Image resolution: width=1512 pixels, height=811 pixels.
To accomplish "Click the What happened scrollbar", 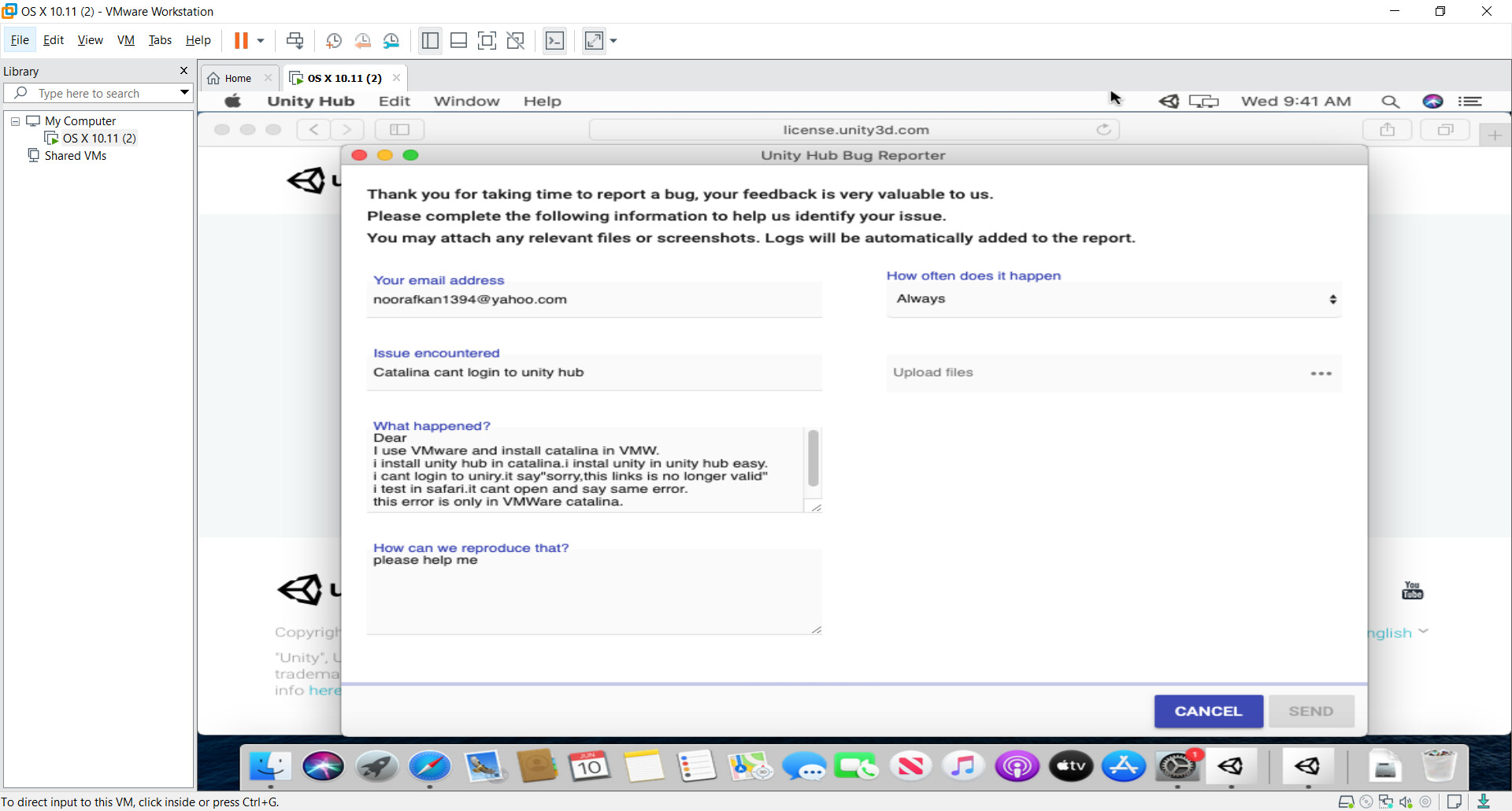I will pos(813,458).
